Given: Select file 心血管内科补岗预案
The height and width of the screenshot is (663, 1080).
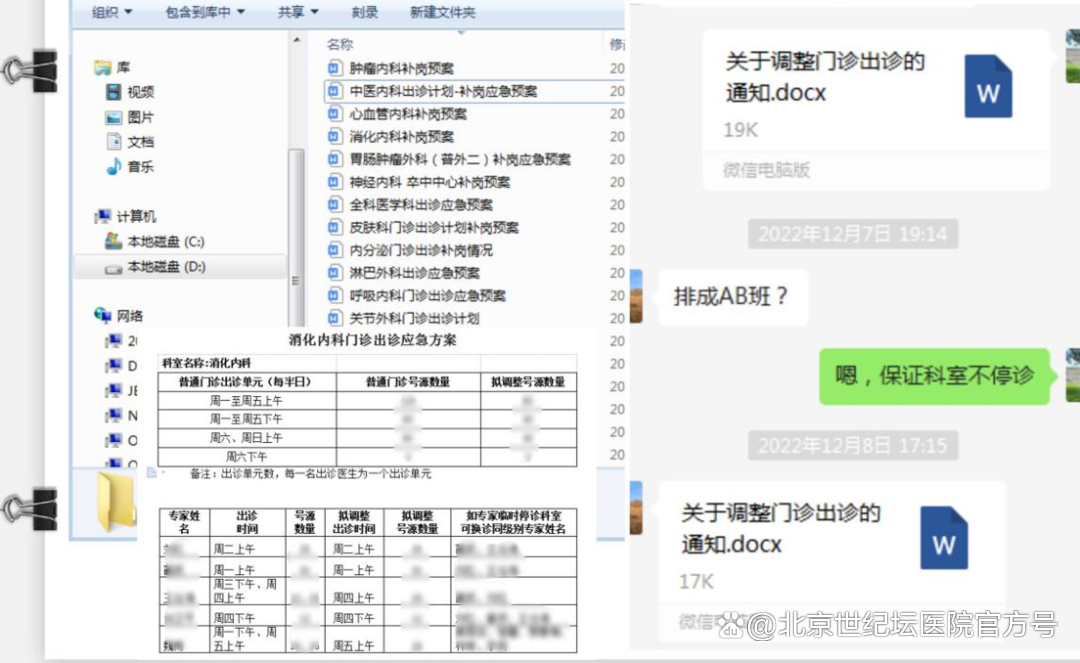Looking at the screenshot, I should click(x=407, y=114).
